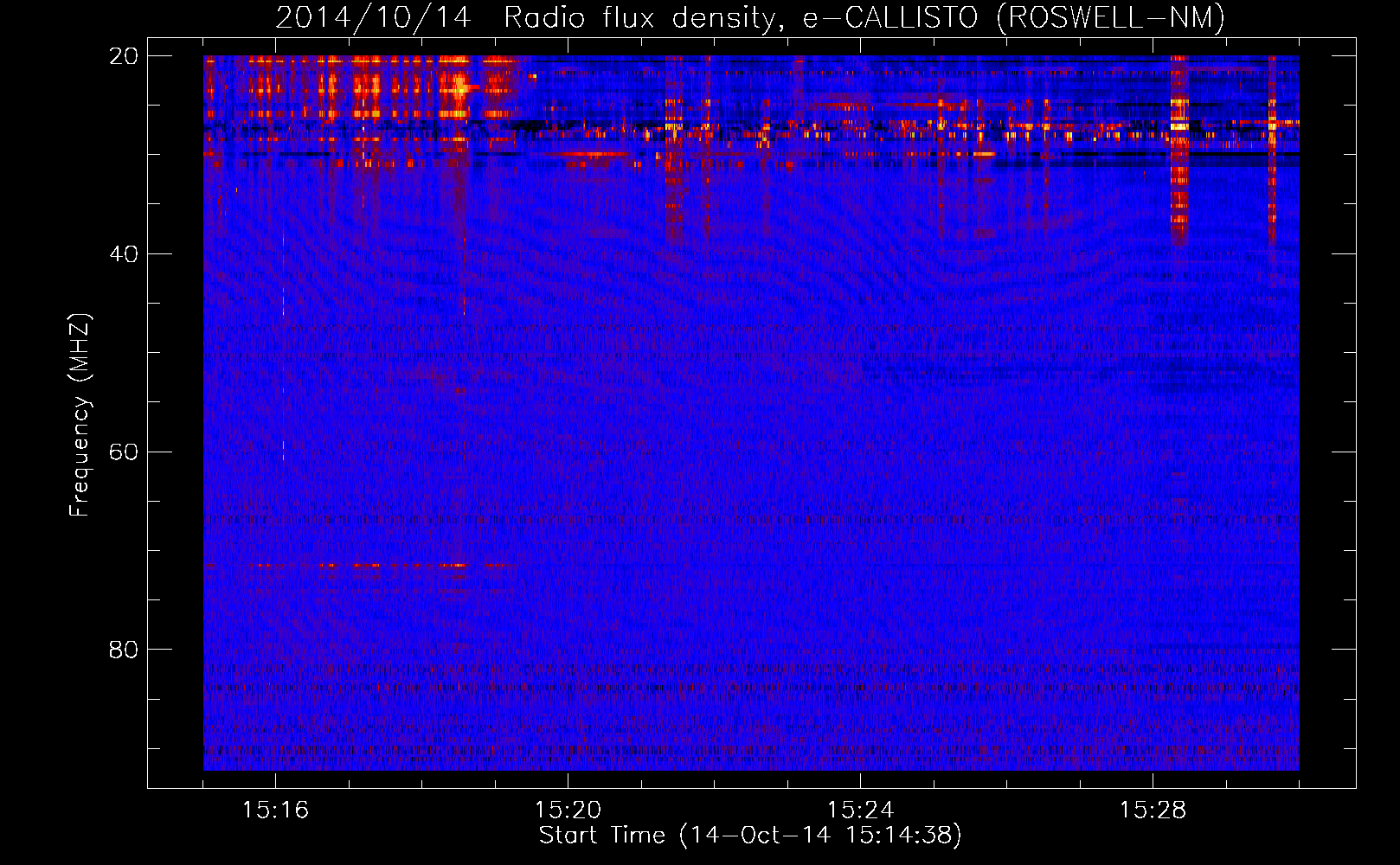Click the 15:24 time tick label
1400x865 pixels.
860,810
